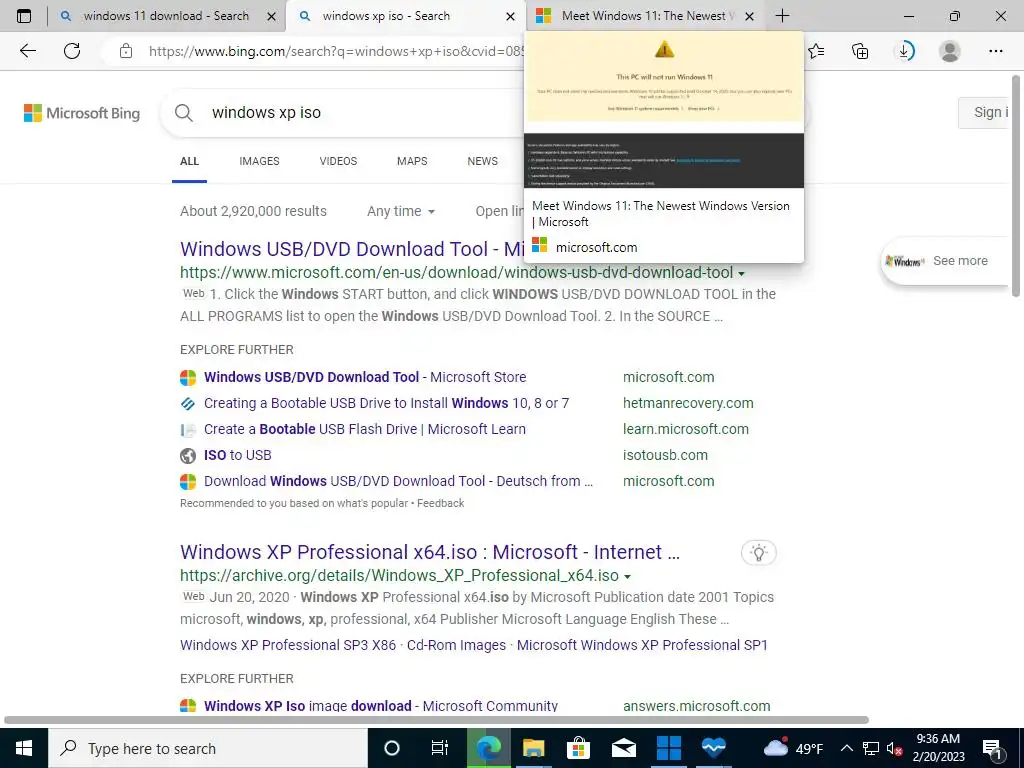
Task: Open Cortana circle on taskbar
Action: pos(391,748)
